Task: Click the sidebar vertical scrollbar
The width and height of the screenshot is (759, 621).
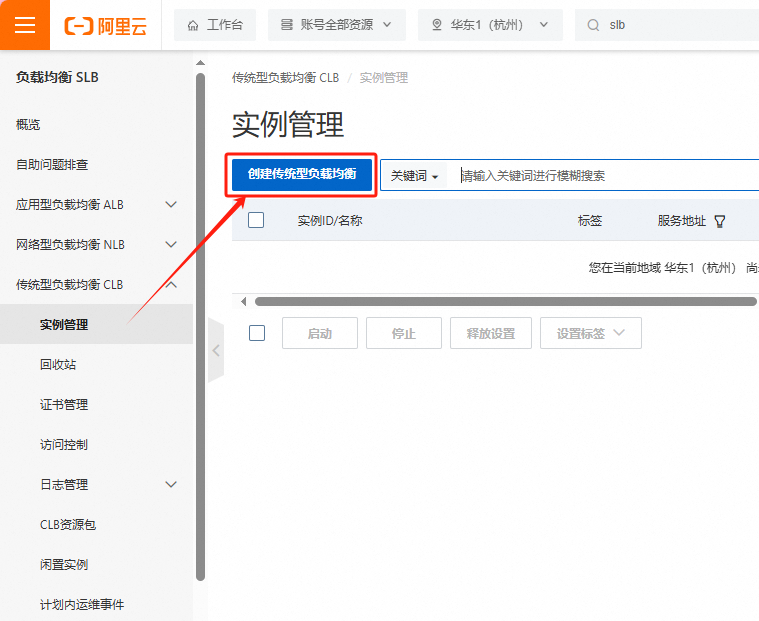Action: tap(200, 327)
